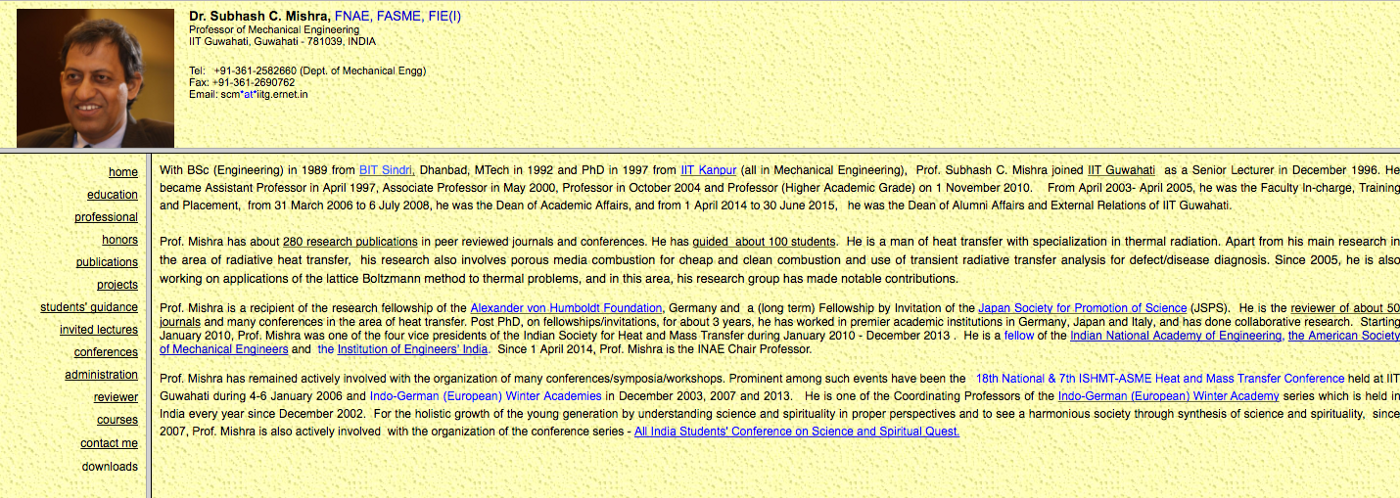Open the publications page
This screenshot has height=498, width=1400.
(107, 262)
